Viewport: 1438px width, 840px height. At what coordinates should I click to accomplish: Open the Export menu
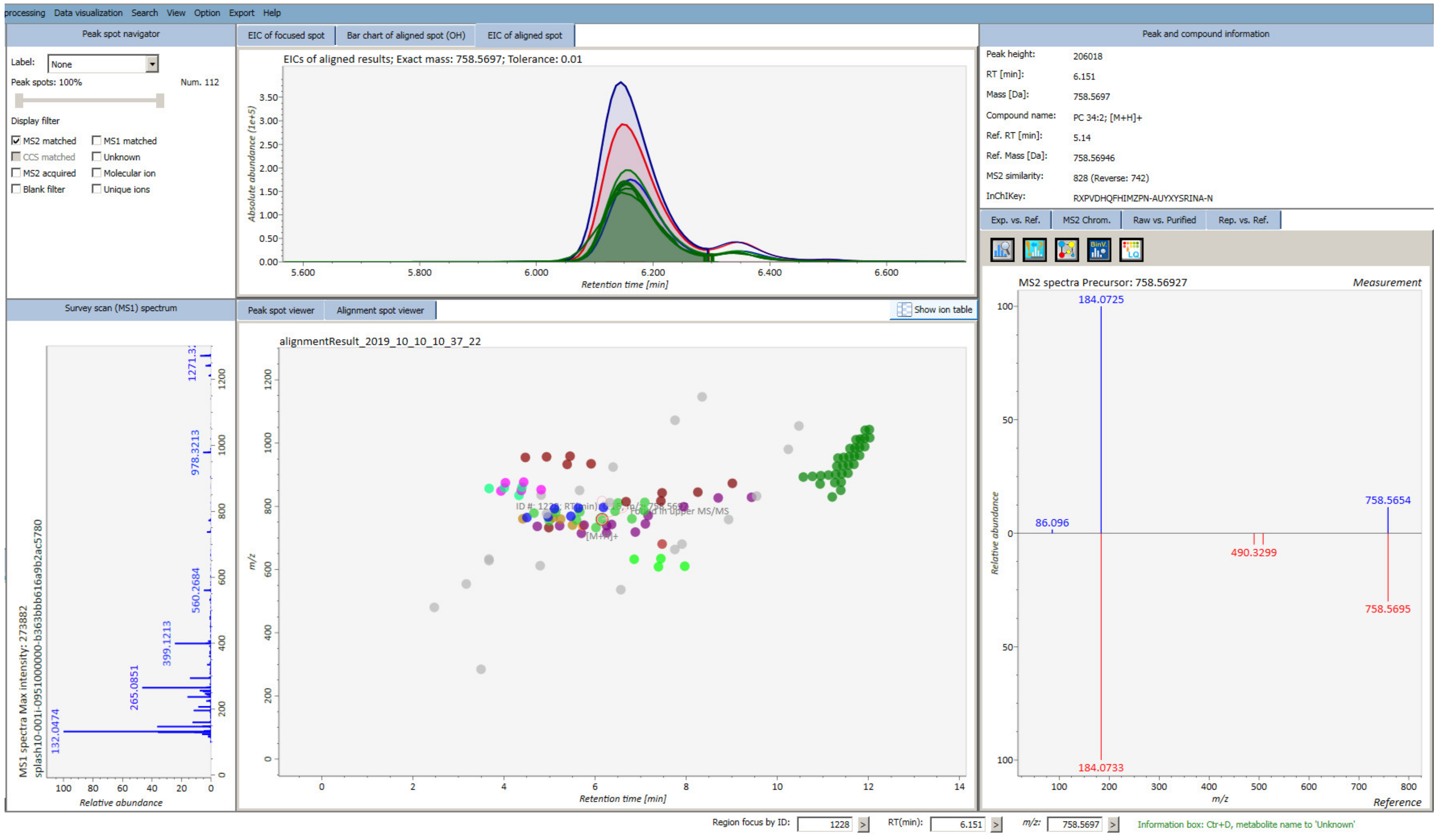[241, 12]
